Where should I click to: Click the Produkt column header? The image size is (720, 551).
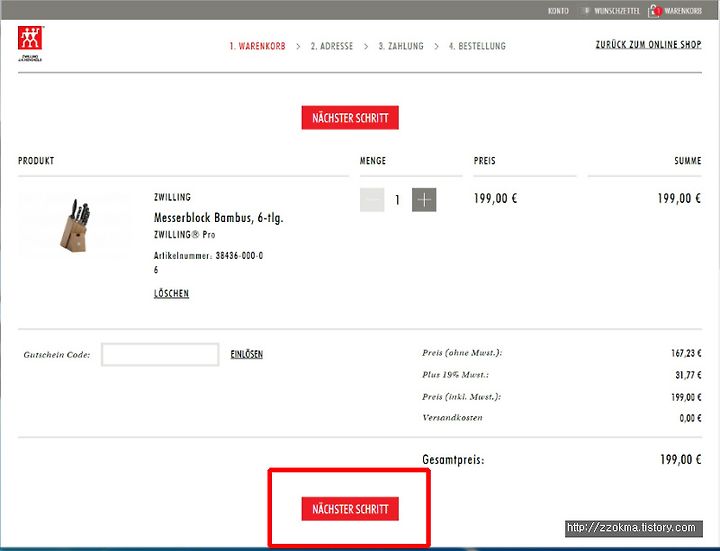[x=36, y=161]
